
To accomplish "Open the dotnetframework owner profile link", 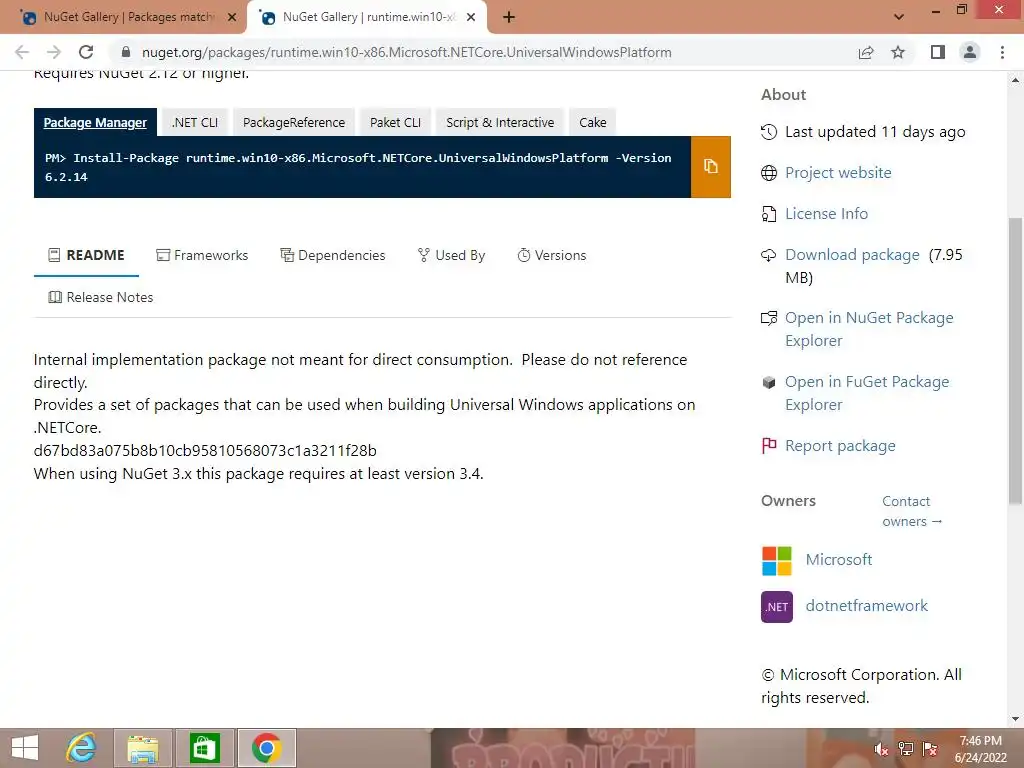I will (867, 606).
